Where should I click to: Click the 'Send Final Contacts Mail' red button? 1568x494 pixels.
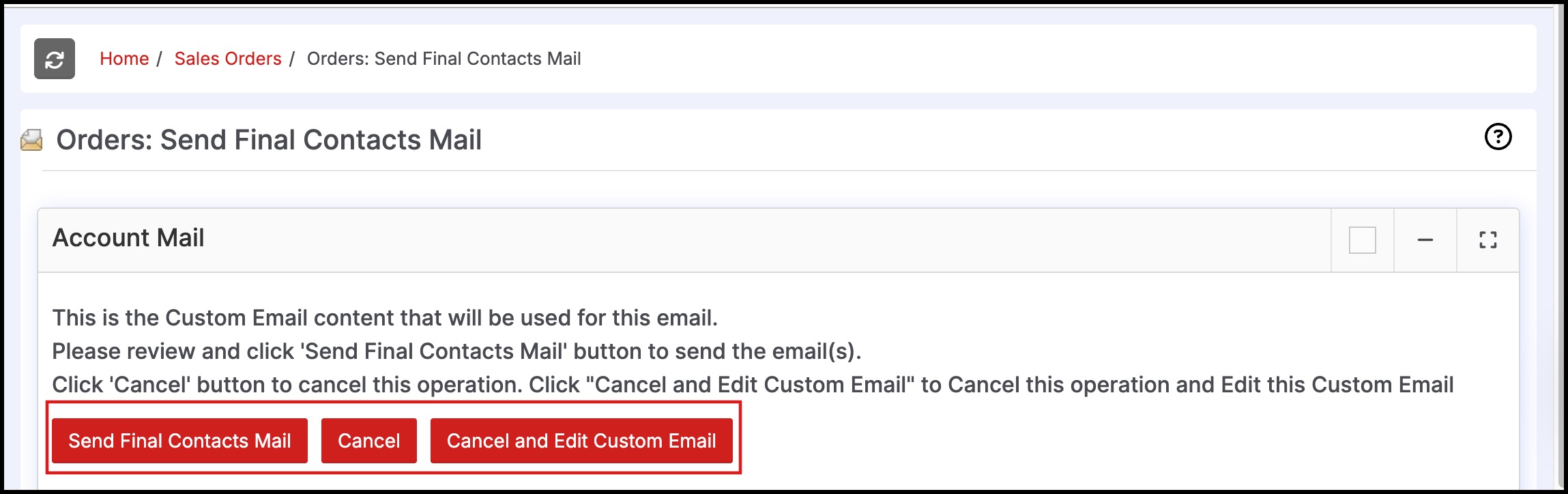tap(179, 441)
